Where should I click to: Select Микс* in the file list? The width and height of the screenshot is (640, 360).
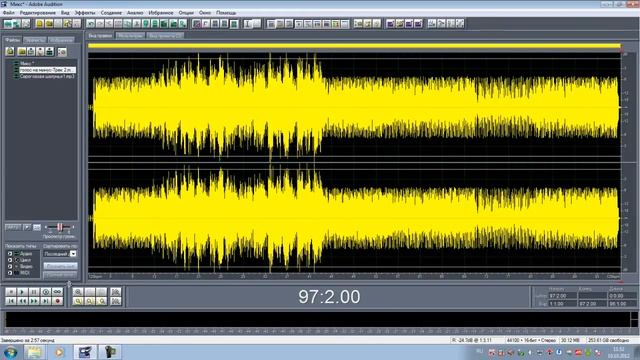click(27, 63)
